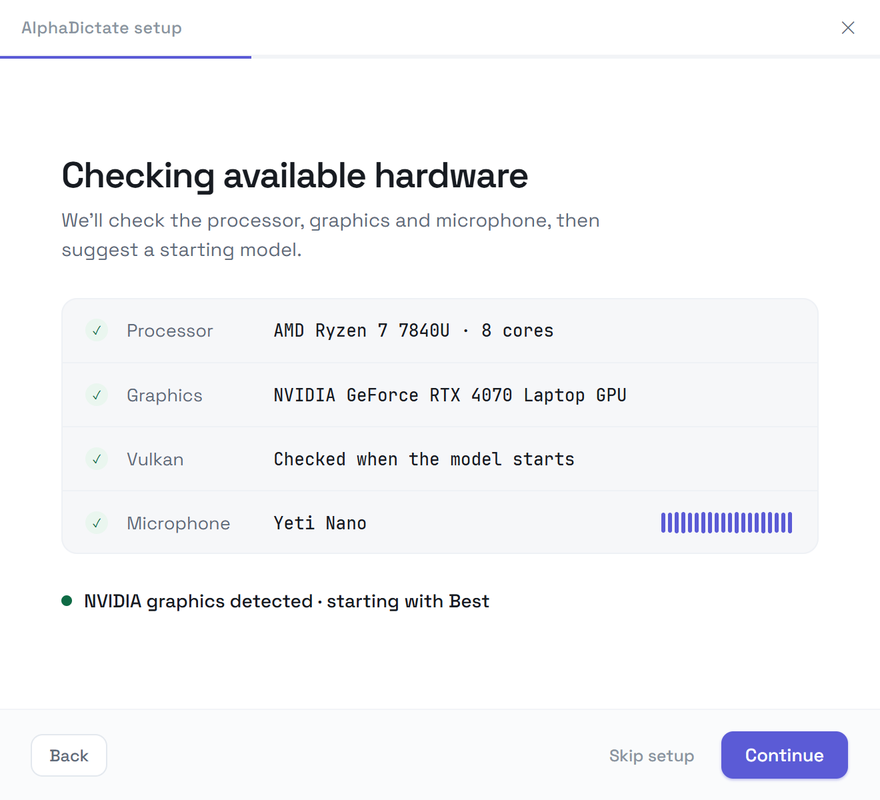Viewport: 880px width, 800px height.
Task: Click the green status dot beside NVIDIA message
Action: point(67,601)
